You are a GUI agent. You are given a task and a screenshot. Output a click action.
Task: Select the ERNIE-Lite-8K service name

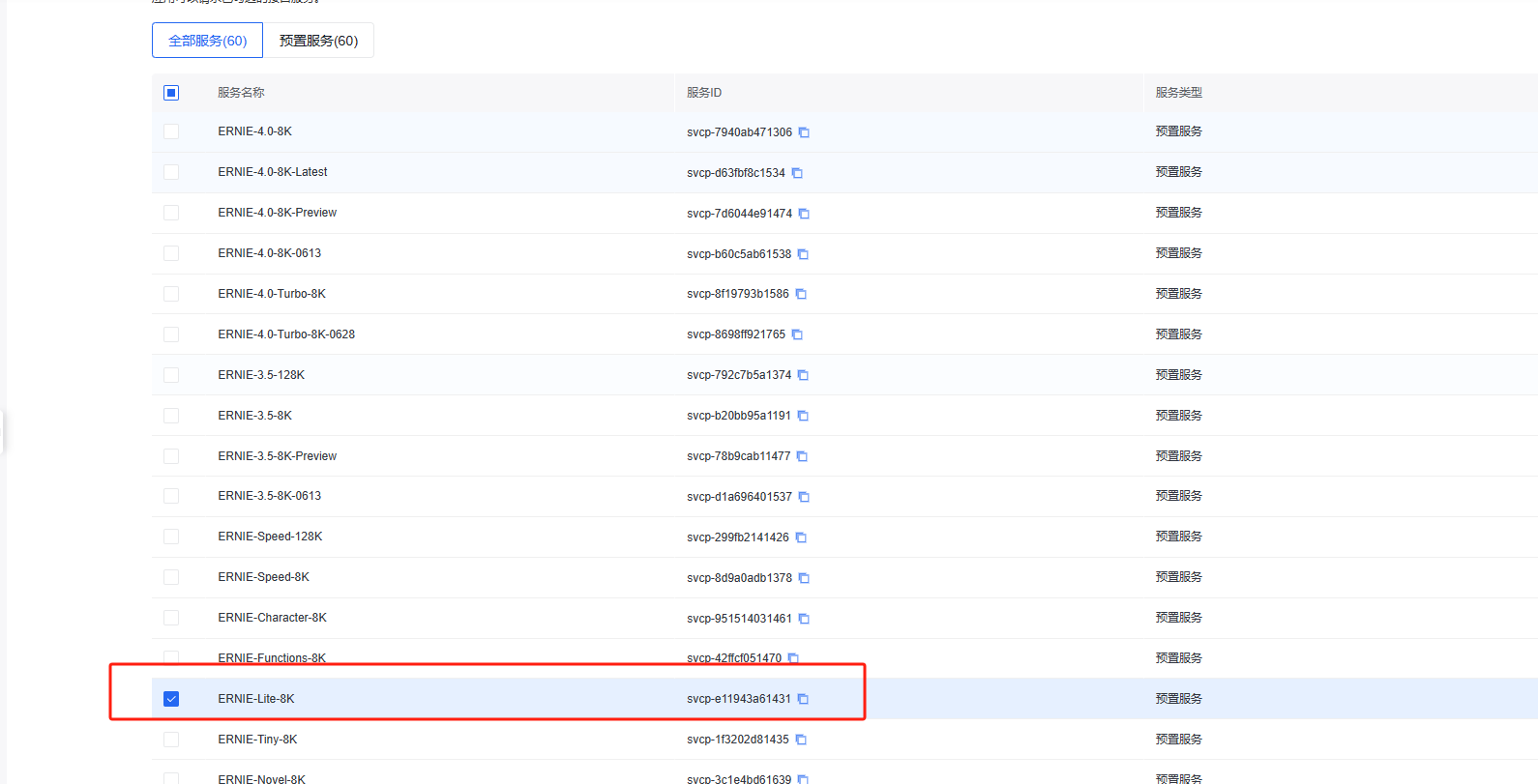point(256,699)
